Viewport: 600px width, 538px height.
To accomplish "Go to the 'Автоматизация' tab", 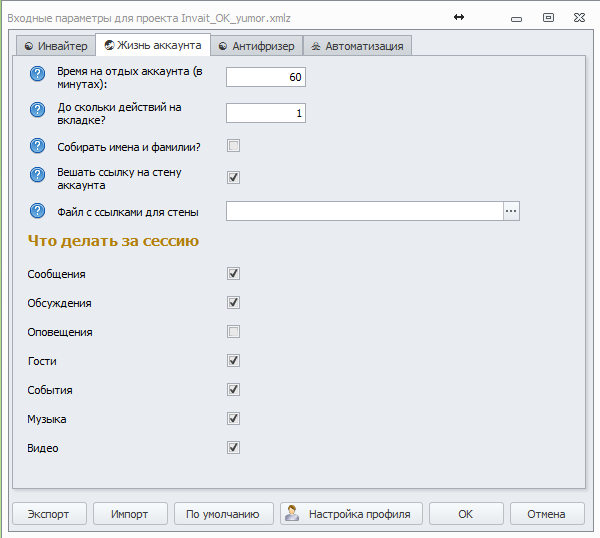I will pyautogui.click(x=357, y=46).
